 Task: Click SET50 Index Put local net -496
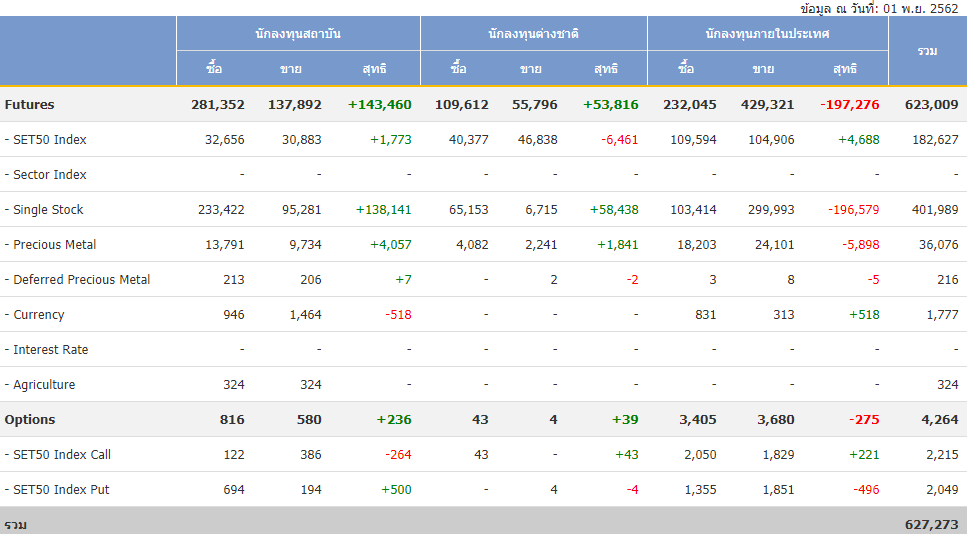[x=866, y=489]
